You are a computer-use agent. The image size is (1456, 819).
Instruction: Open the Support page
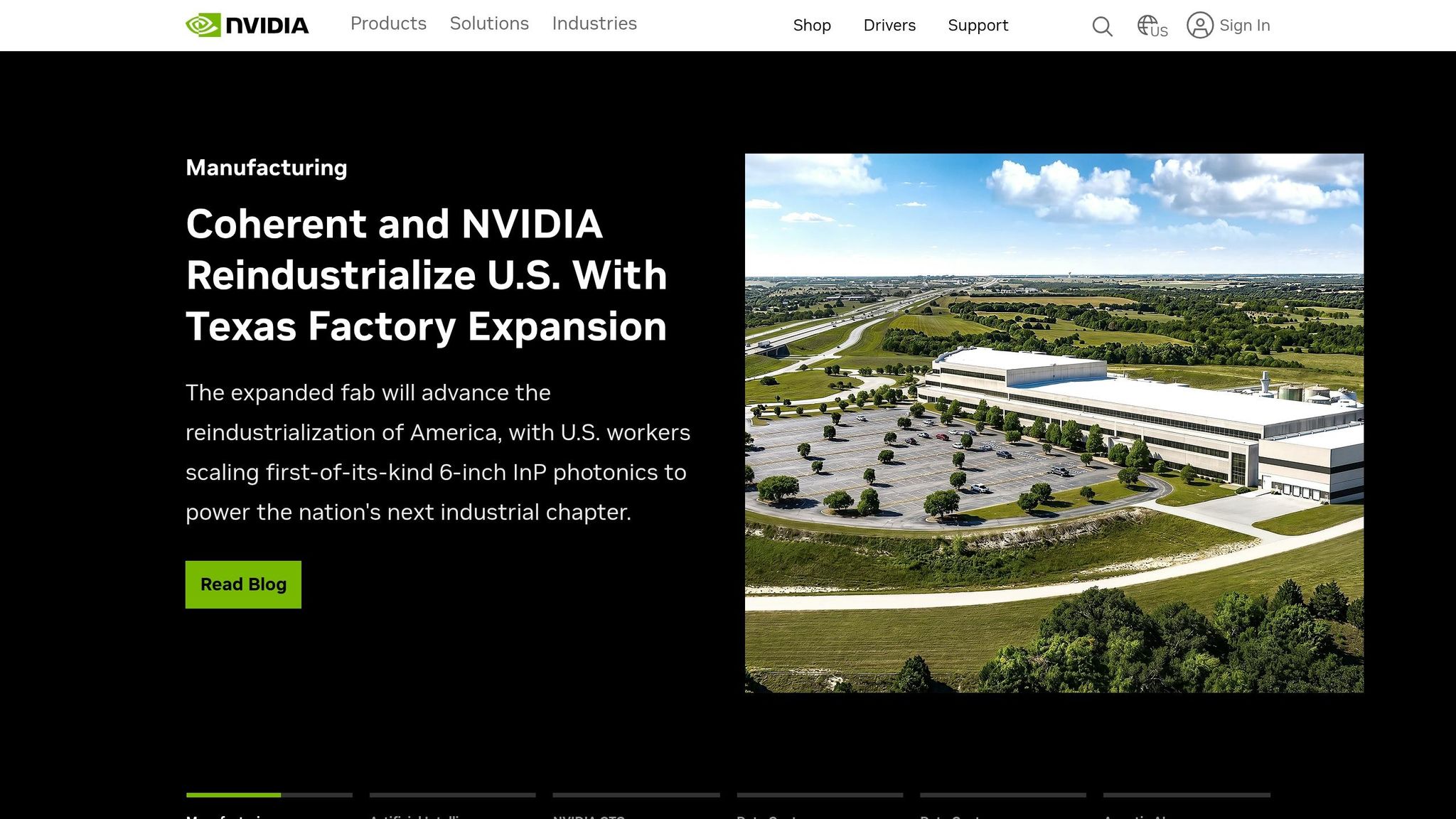click(978, 26)
